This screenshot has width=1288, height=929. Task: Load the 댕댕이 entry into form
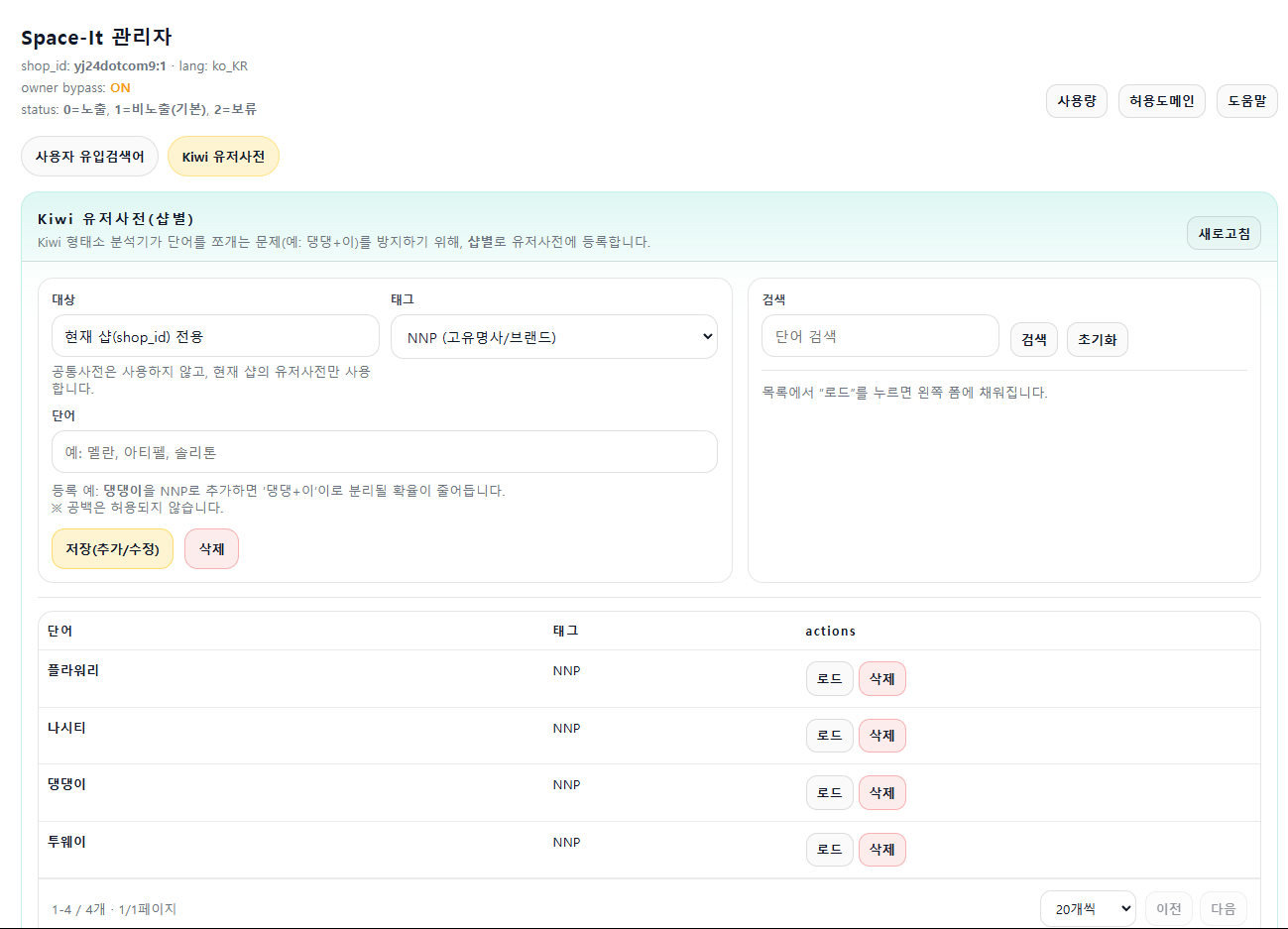coord(829,793)
